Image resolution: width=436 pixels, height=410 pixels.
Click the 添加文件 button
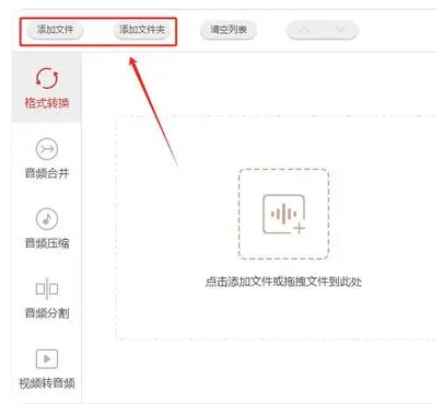click(x=55, y=30)
